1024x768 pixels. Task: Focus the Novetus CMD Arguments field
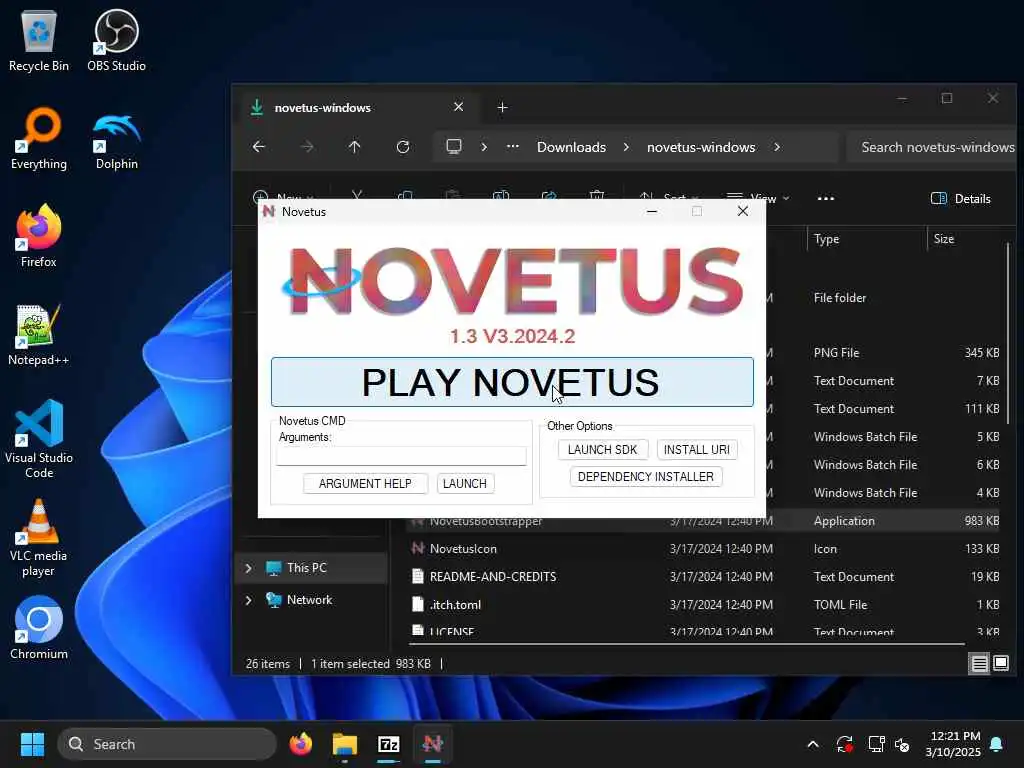tap(401, 456)
